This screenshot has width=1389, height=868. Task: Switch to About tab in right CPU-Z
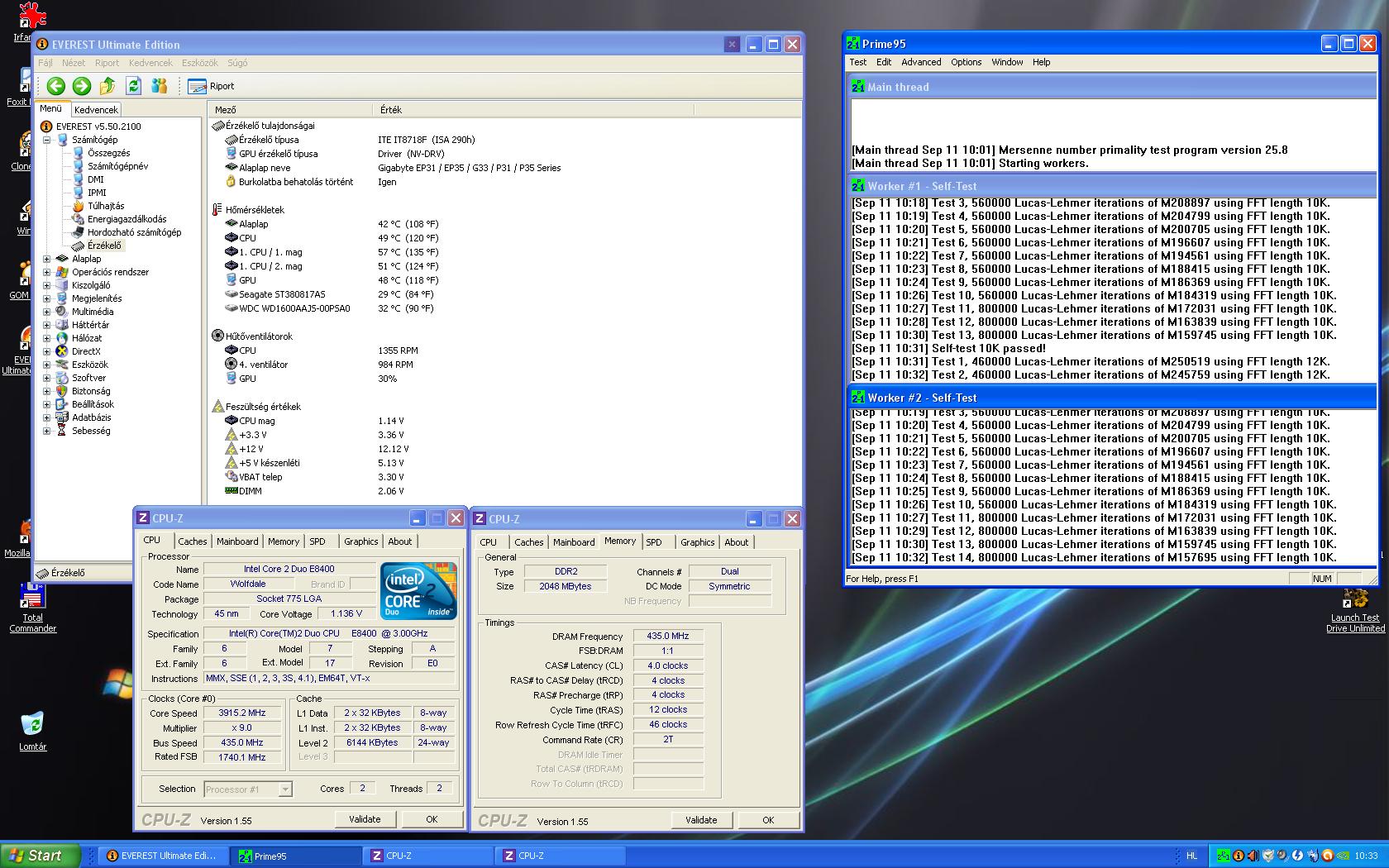(x=737, y=542)
